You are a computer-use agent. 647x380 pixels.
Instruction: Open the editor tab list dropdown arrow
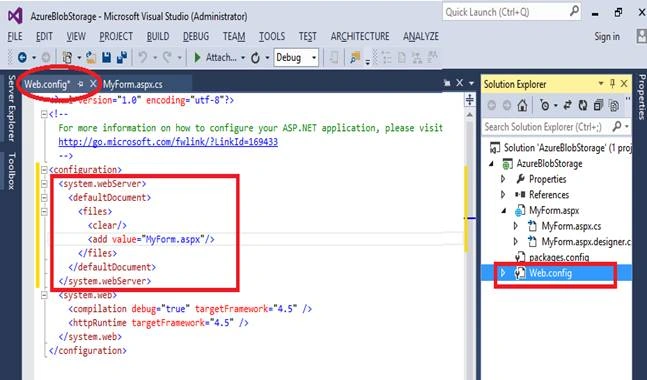click(x=471, y=84)
